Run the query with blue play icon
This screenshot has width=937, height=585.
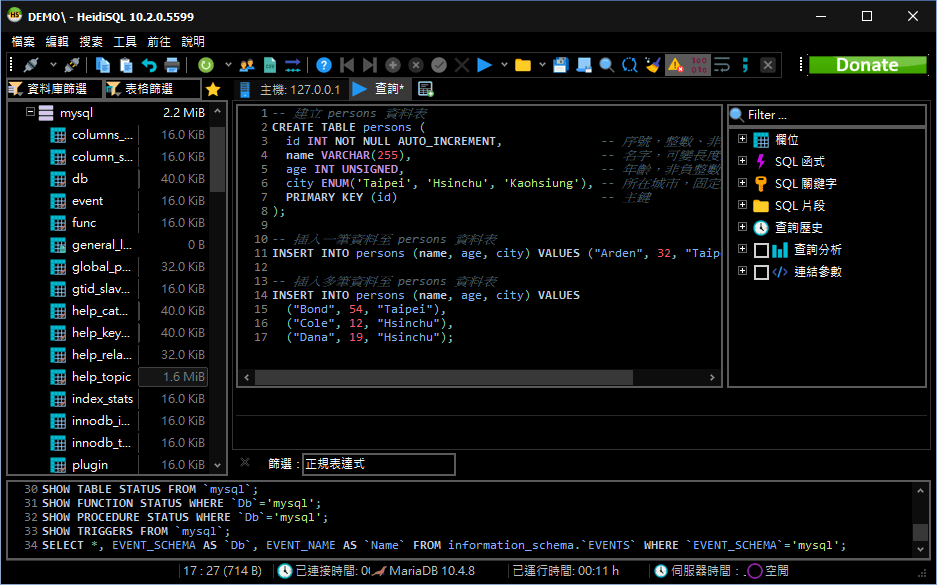[485, 65]
